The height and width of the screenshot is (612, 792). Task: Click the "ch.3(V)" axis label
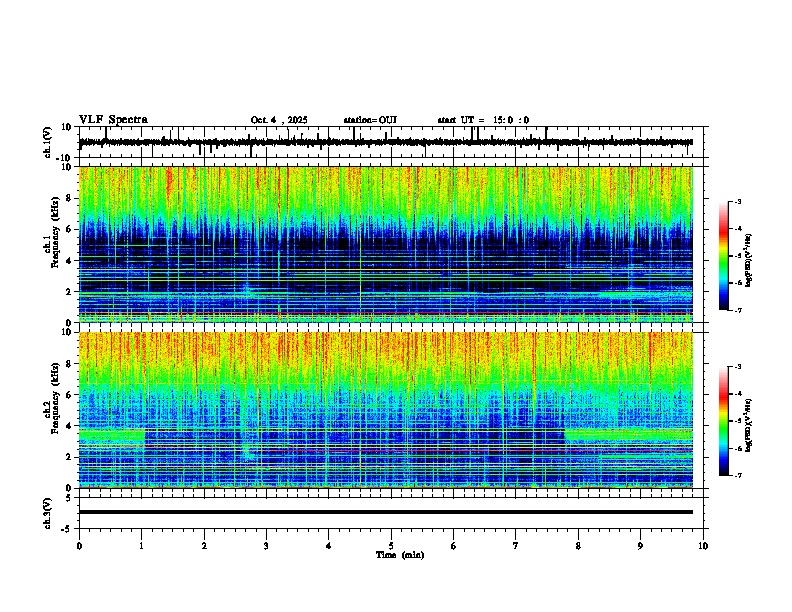coord(48,513)
